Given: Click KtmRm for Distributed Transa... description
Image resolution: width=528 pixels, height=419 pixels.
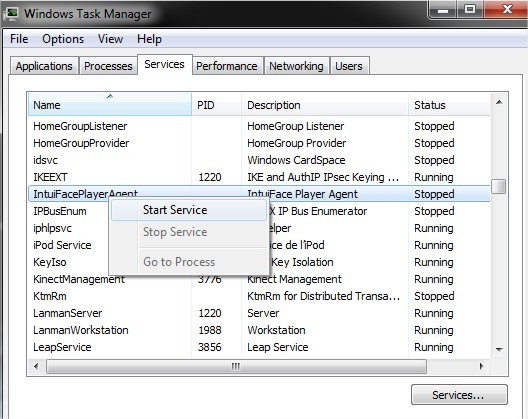Looking at the screenshot, I should (324, 296).
